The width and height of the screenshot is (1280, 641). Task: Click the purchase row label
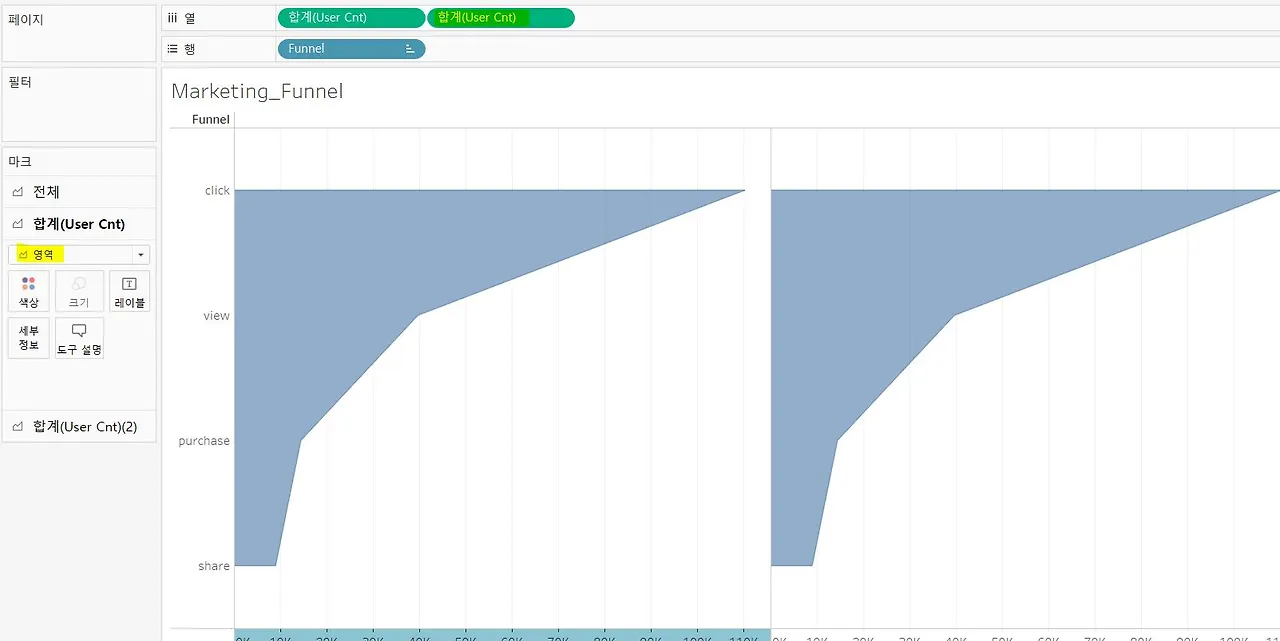pyautogui.click(x=204, y=441)
